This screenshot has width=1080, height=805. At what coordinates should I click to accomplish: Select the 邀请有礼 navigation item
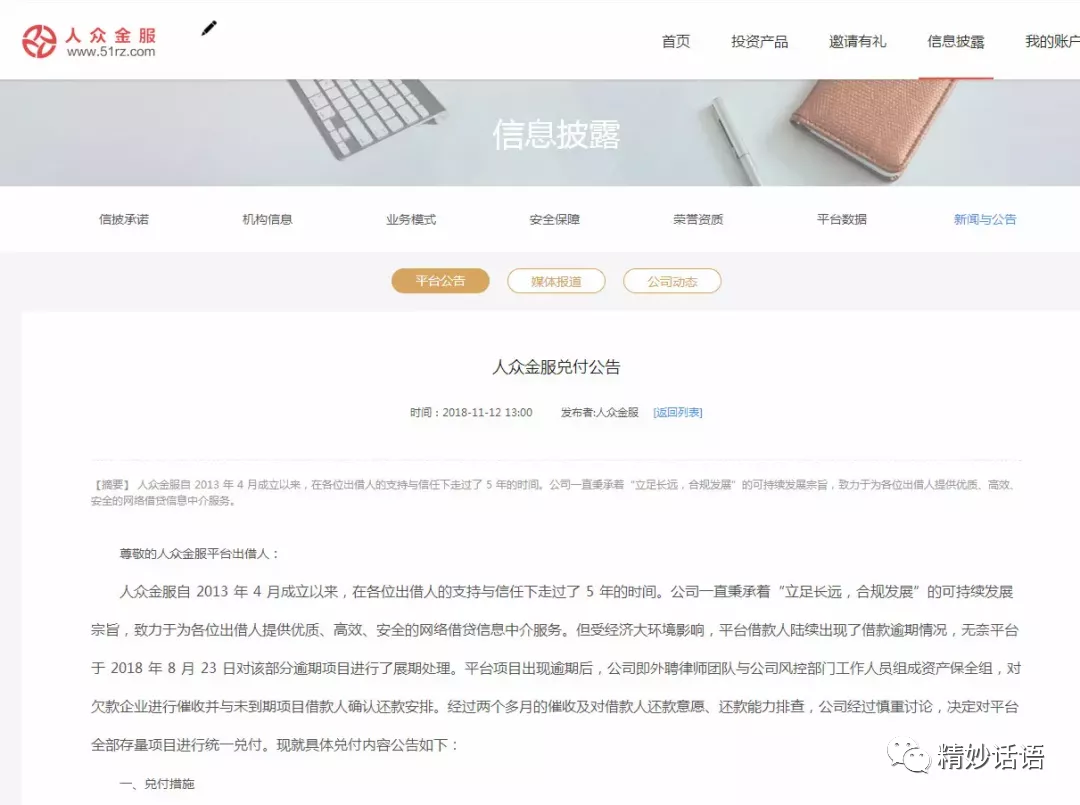[x=858, y=41]
